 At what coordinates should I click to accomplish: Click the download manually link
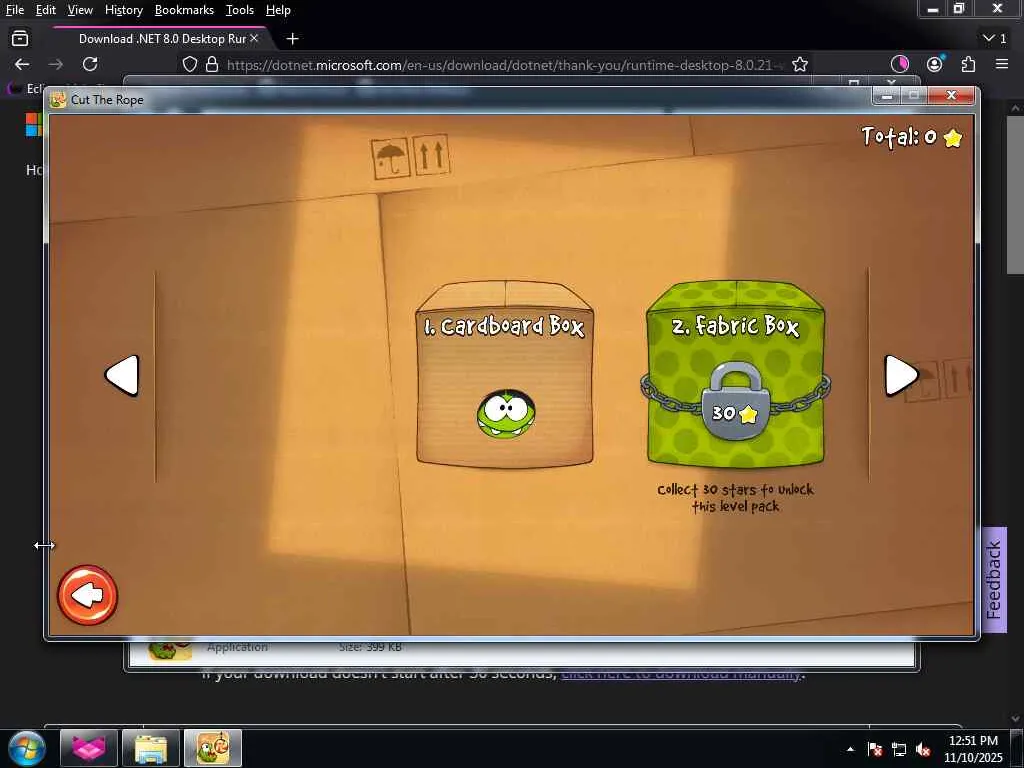[683, 673]
